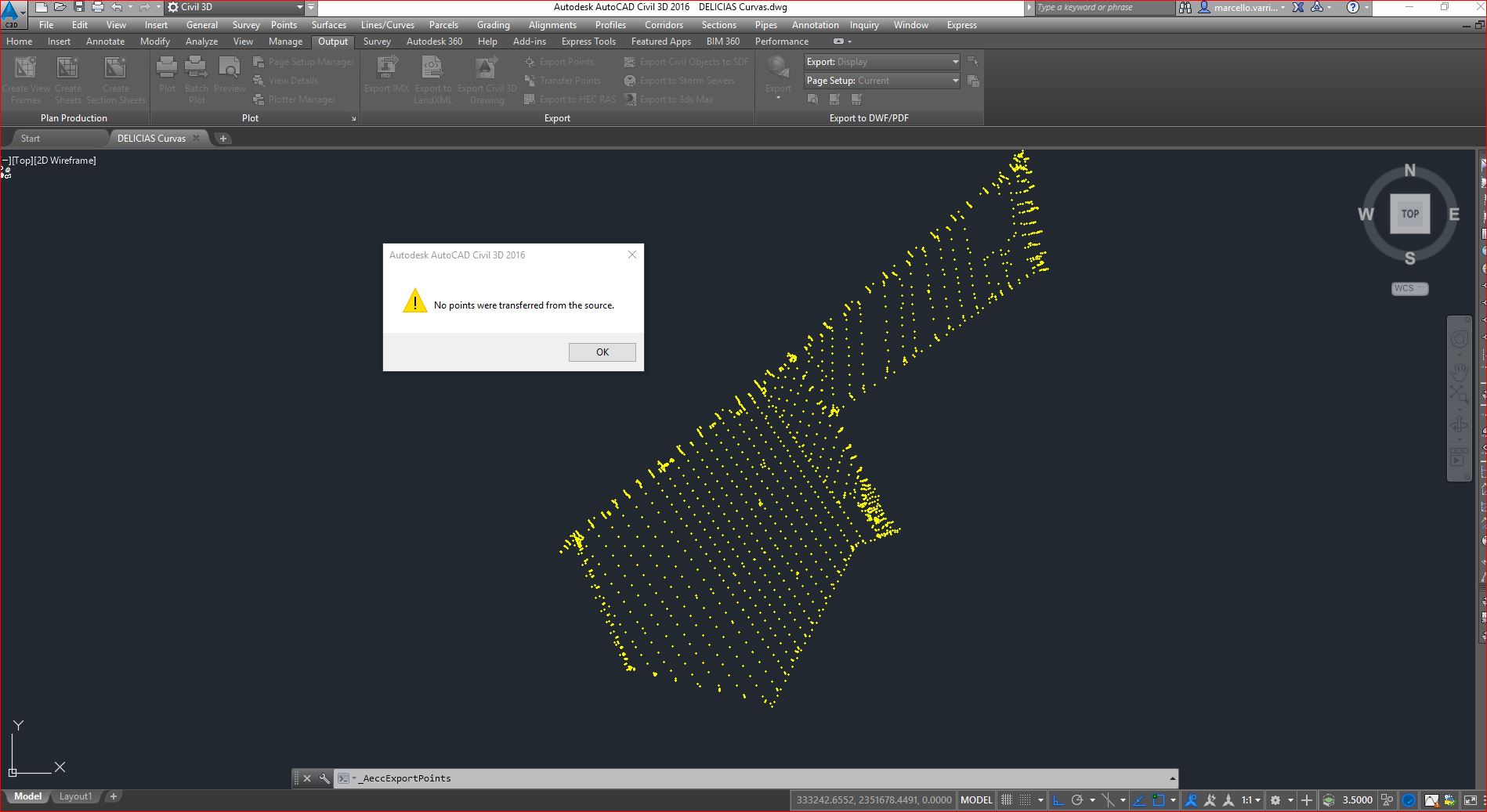Screen dimensions: 1487x812
Task: Click TOP face of the ViewCube
Action: pyautogui.click(x=1409, y=214)
